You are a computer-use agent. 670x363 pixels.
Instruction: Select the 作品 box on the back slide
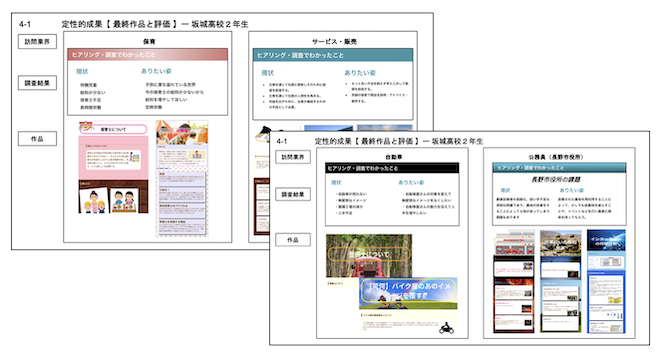37,139
